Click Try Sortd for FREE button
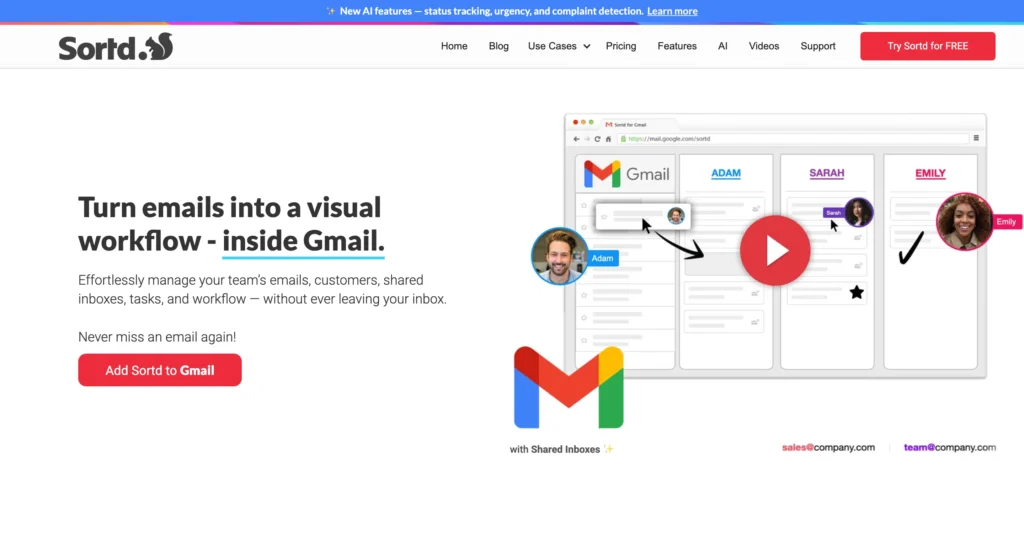This screenshot has width=1024, height=553. (927, 46)
